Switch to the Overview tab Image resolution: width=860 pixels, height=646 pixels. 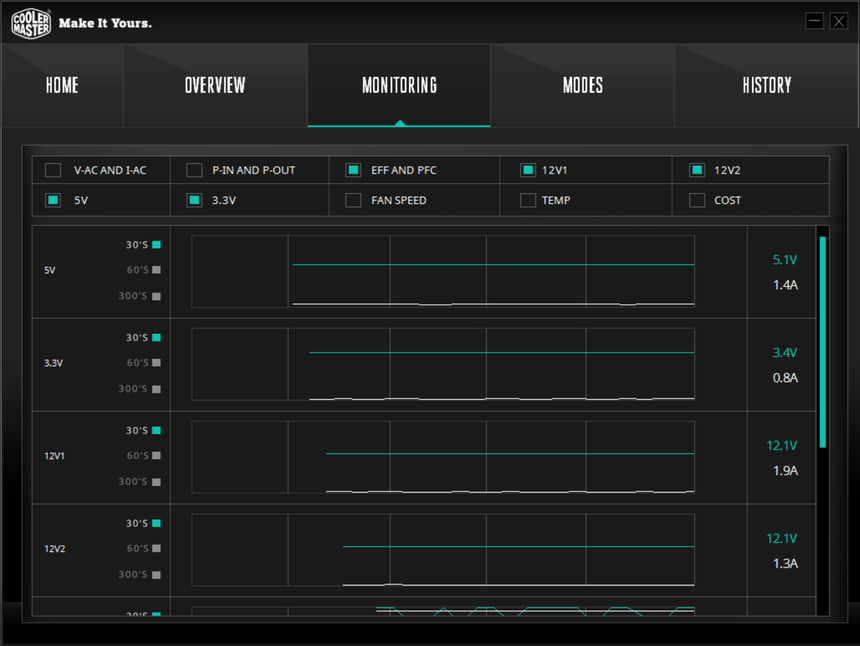pyautogui.click(x=215, y=86)
